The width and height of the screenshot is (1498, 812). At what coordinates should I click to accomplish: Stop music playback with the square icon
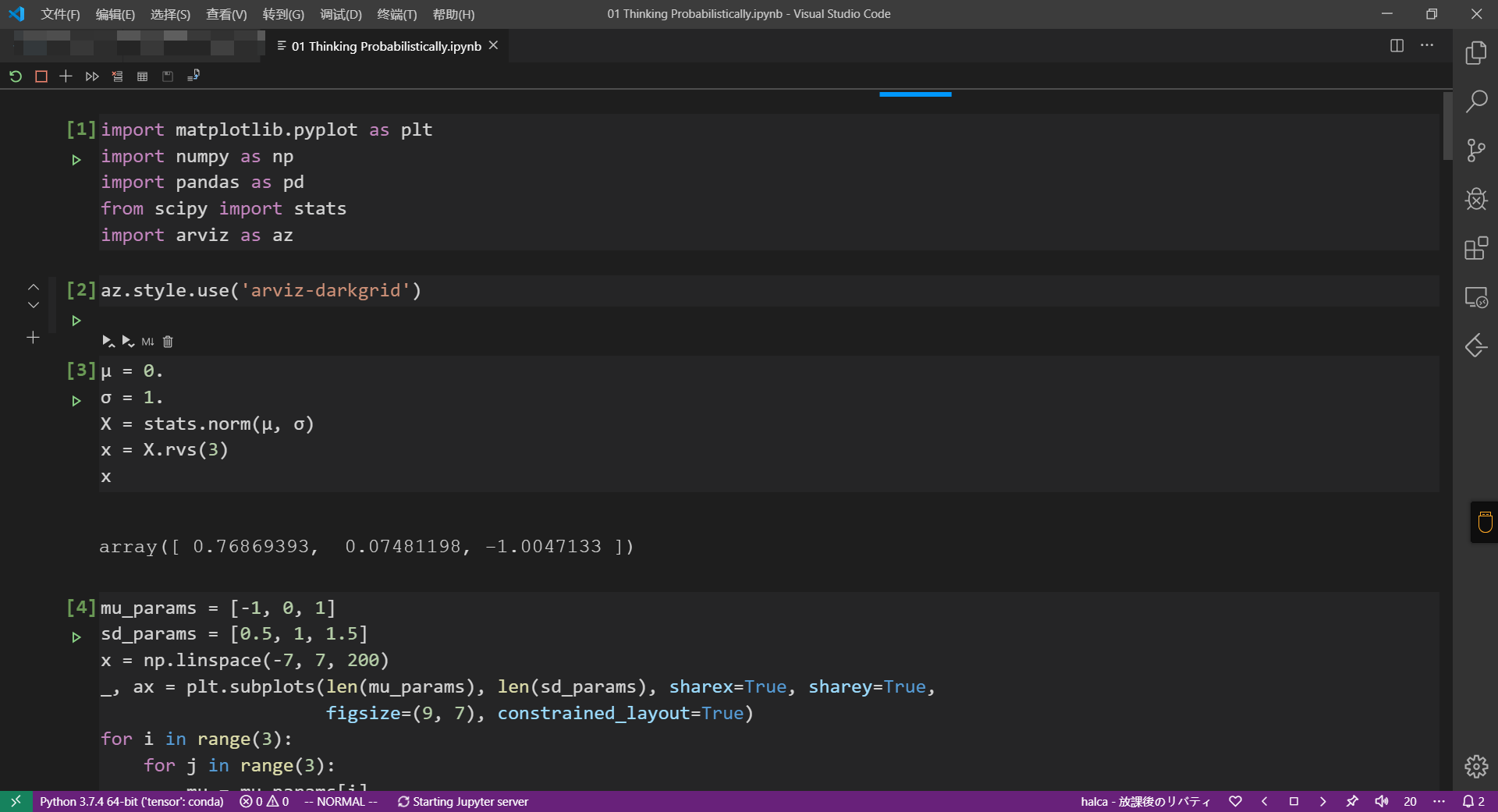(1294, 801)
